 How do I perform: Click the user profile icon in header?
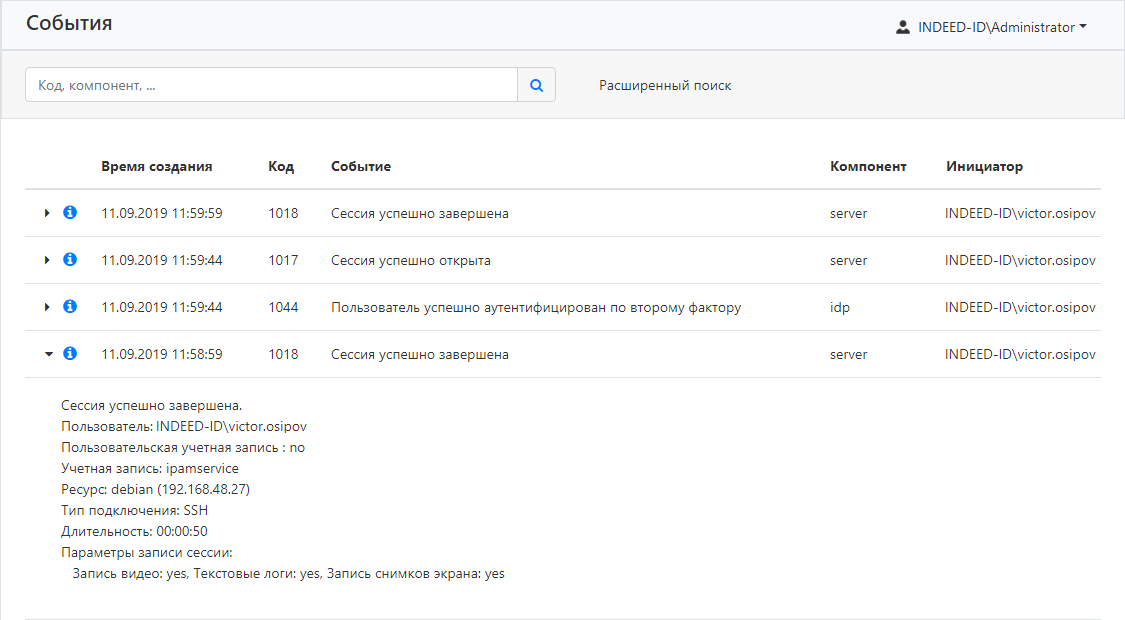point(903,28)
